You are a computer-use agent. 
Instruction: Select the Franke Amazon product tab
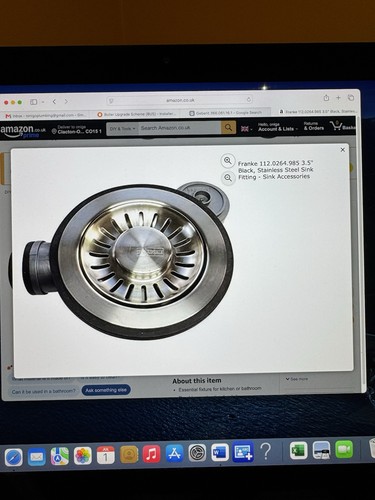tap(318, 111)
